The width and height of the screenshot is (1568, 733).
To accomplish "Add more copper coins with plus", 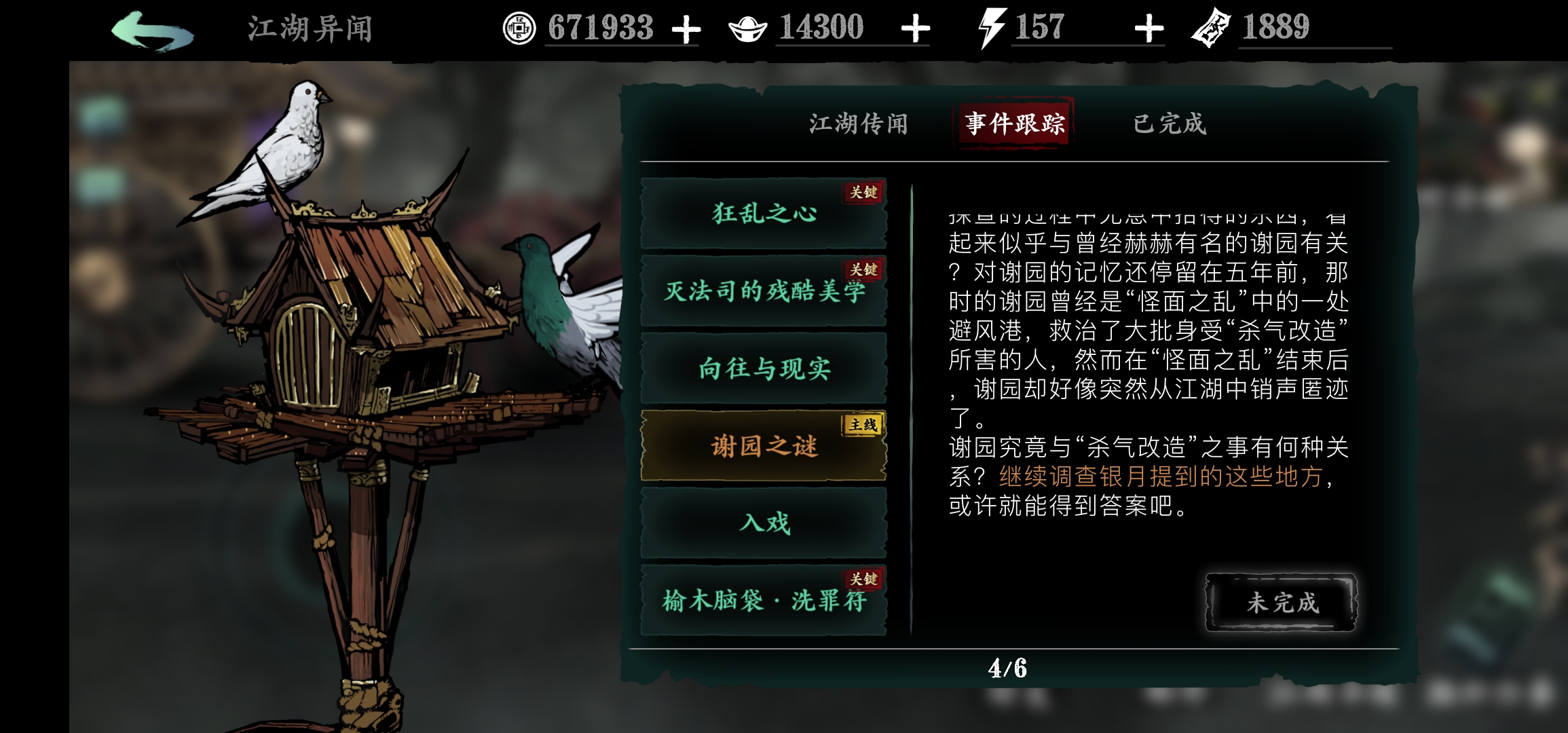I will coord(686,30).
